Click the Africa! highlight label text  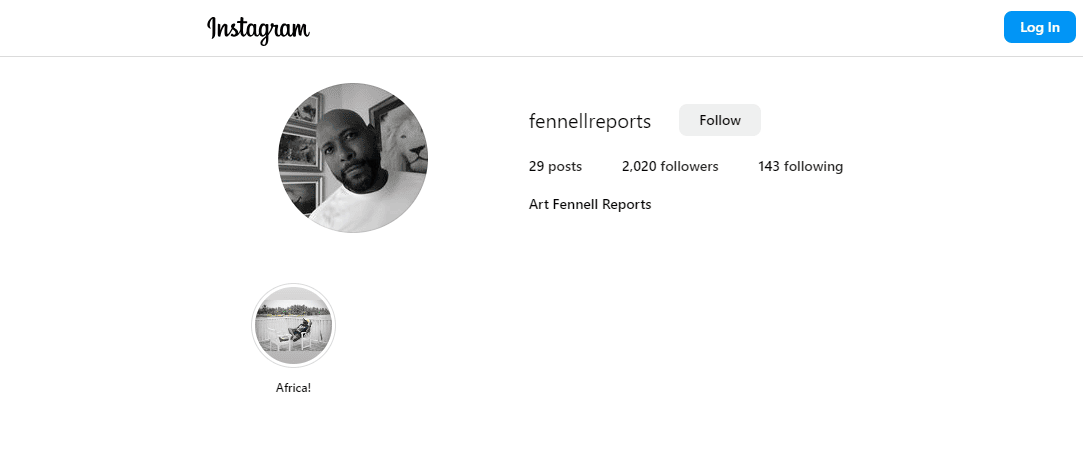[x=294, y=388]
